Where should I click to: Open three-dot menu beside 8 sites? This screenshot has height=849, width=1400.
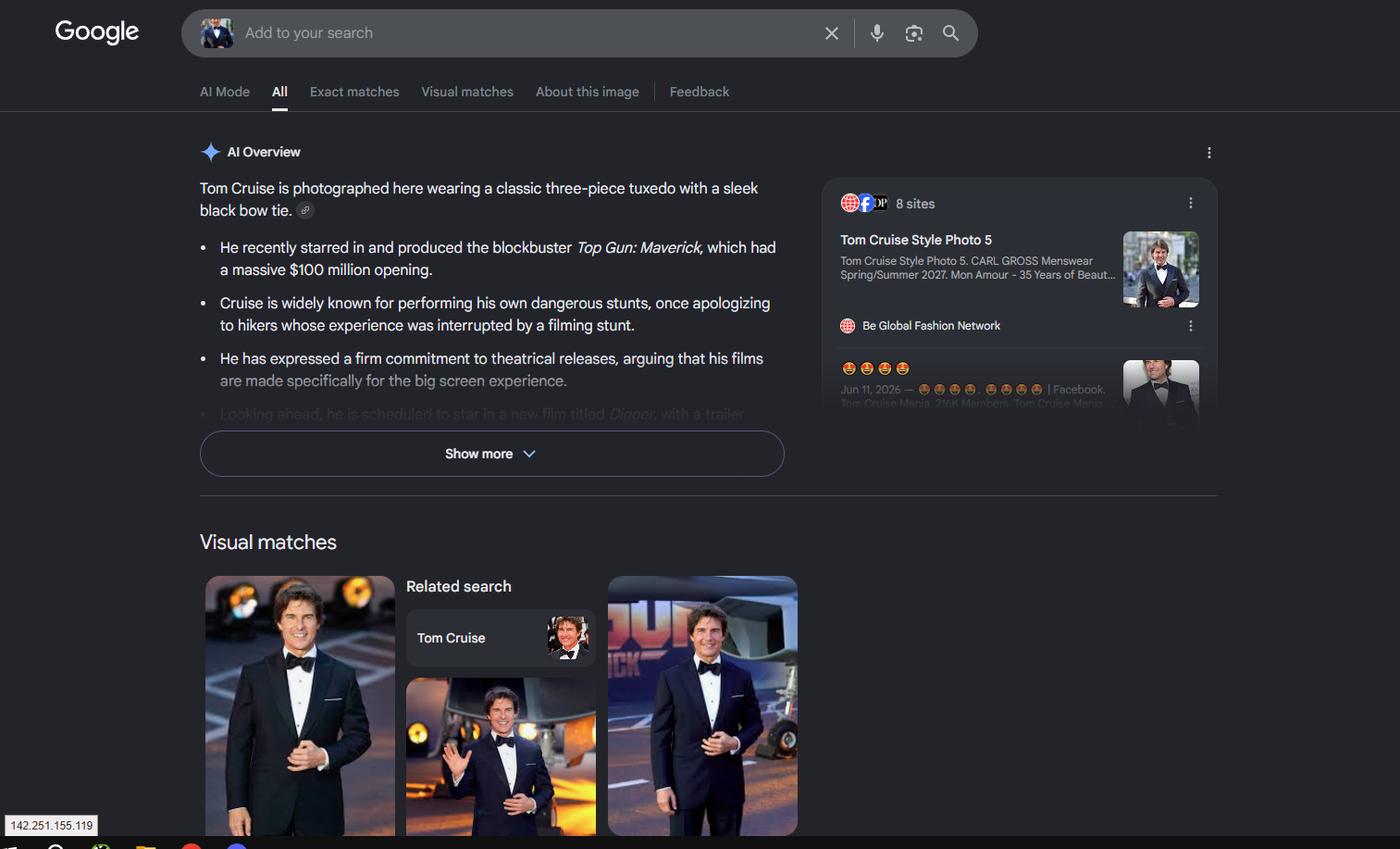(x=1191, y=203)
